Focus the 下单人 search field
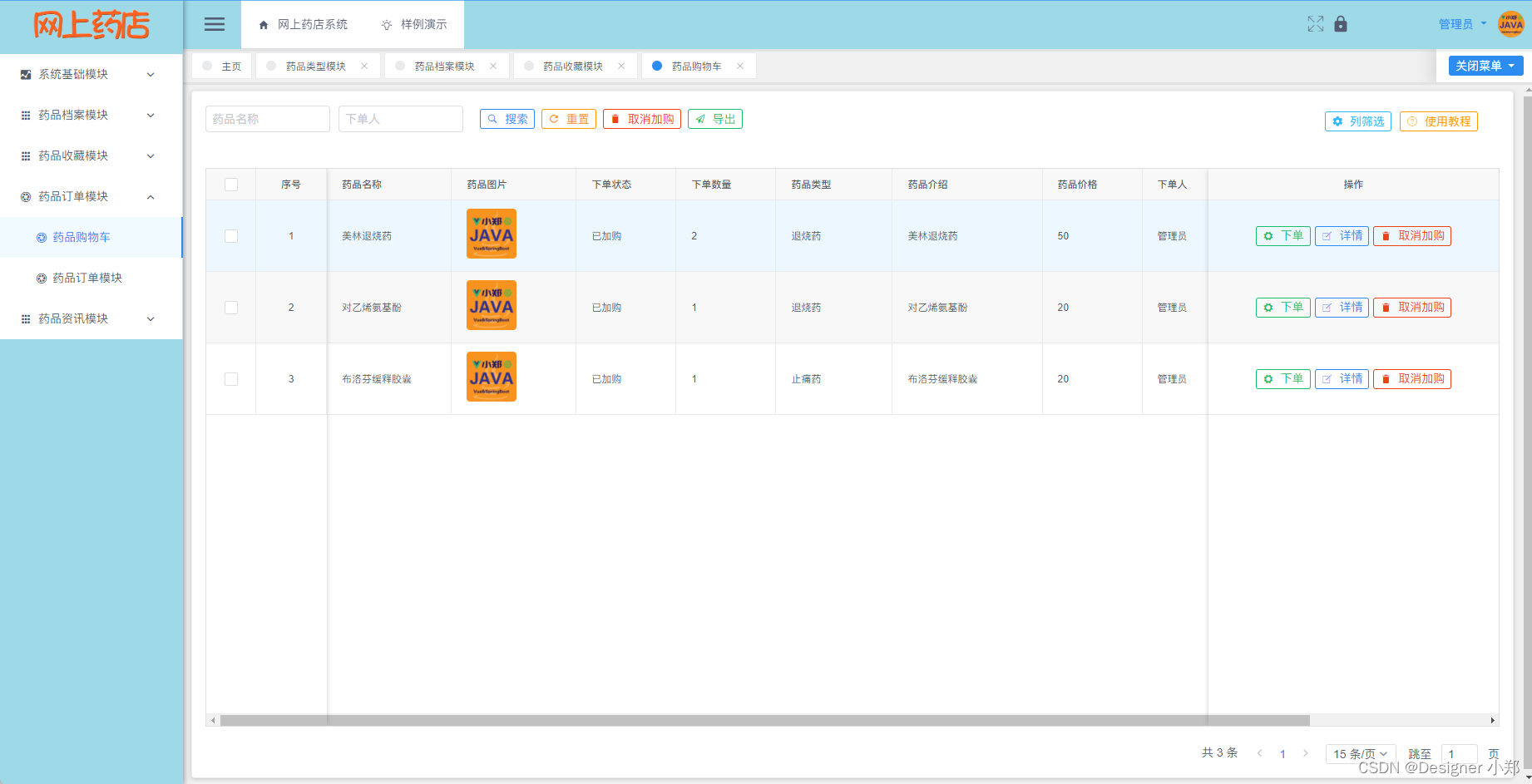1532x784 pixels. pos(401,119)
